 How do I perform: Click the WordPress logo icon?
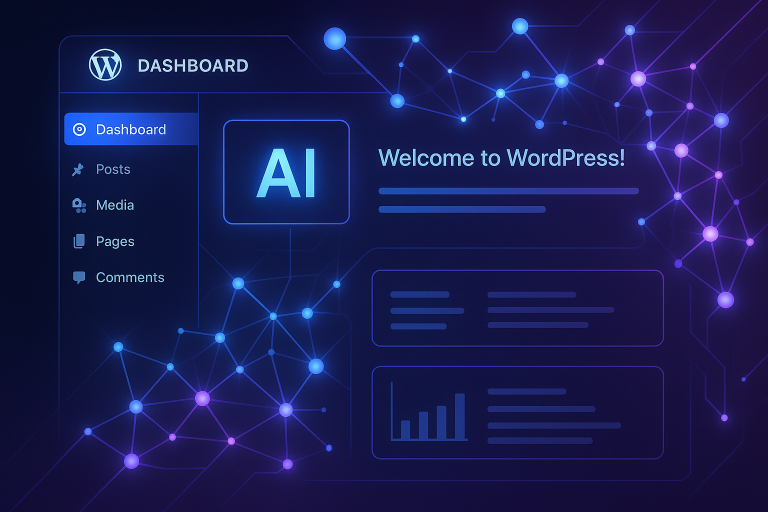(x=105, y=65)
